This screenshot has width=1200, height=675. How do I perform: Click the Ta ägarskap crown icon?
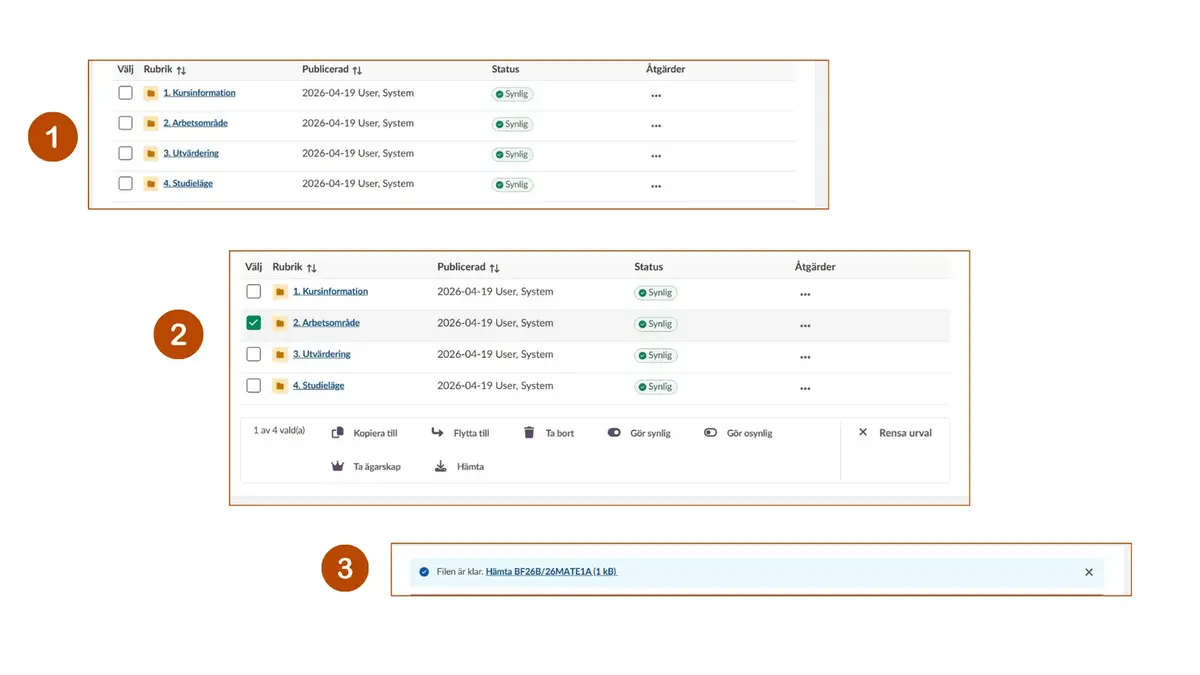[338, 466]
